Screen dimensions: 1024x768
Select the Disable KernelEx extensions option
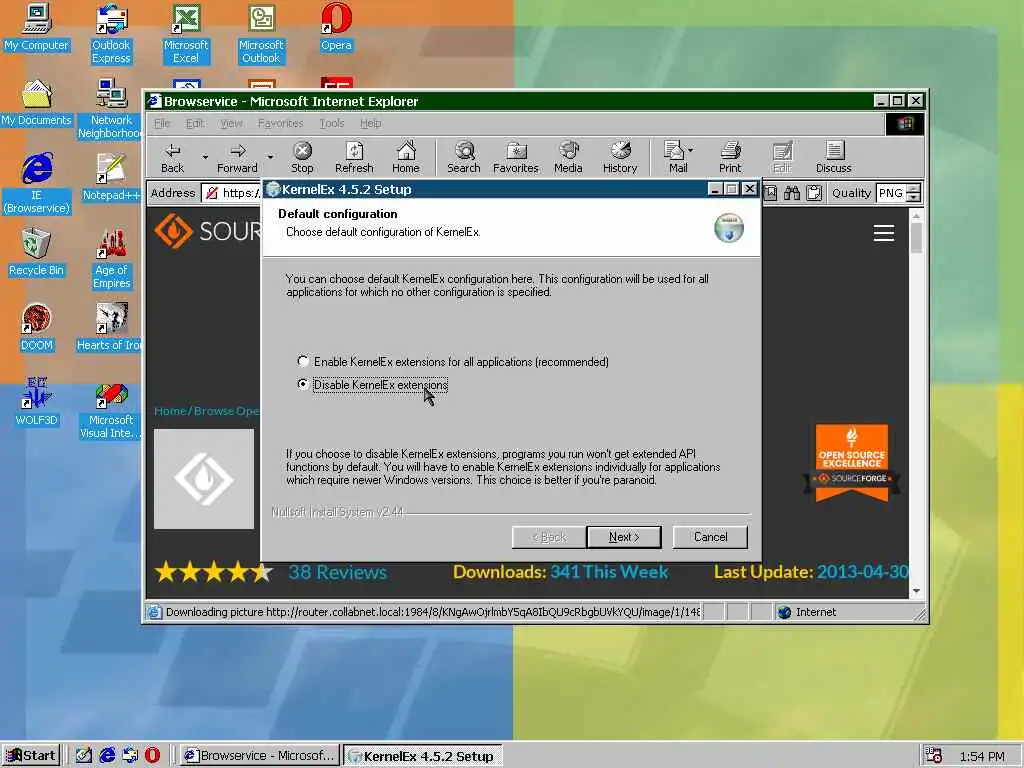tap(302, 384)
